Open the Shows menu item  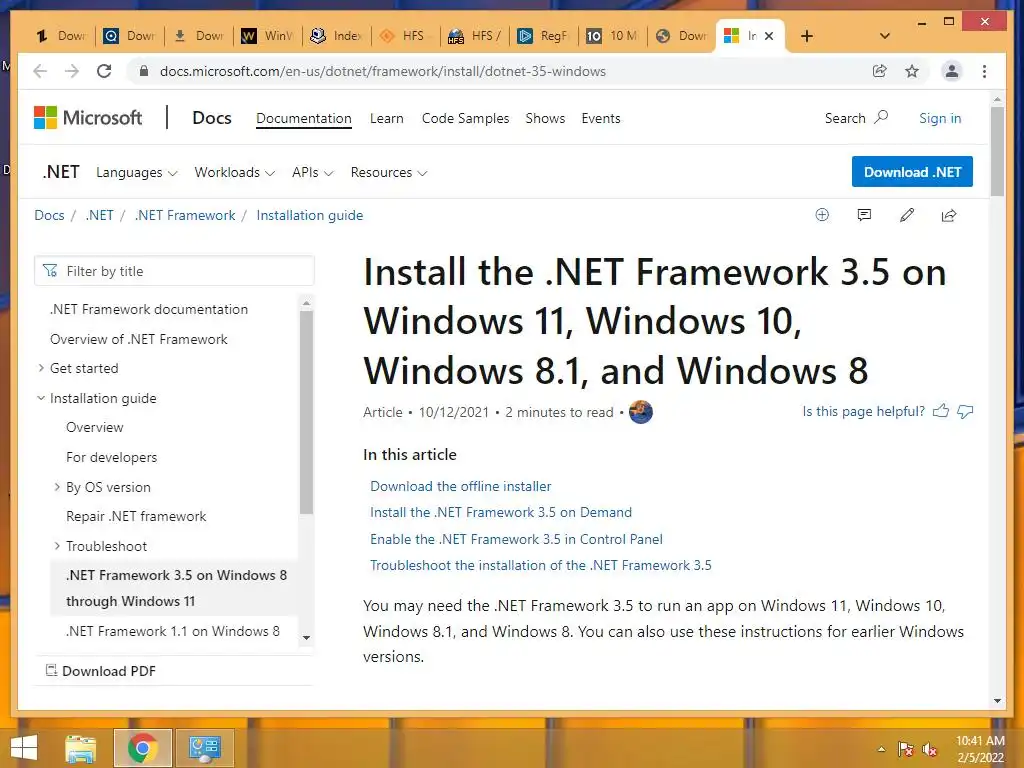pyautogui.click(x=545, y=118)
